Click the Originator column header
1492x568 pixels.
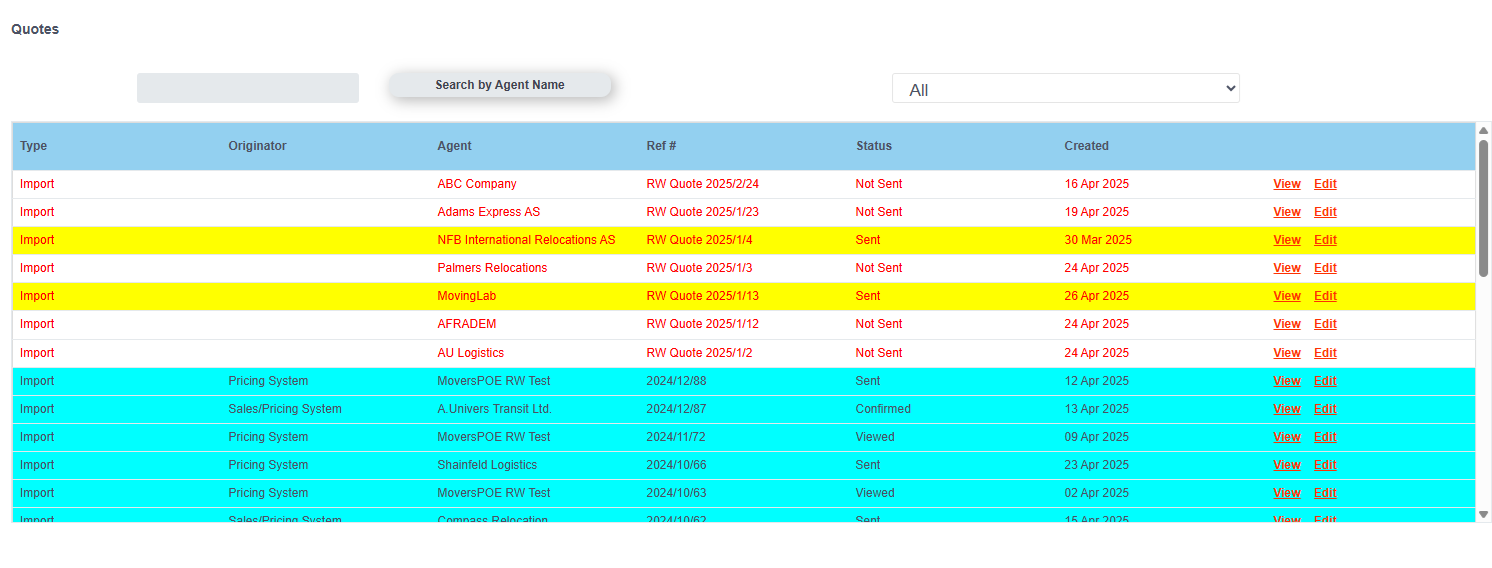click(257, 146)
